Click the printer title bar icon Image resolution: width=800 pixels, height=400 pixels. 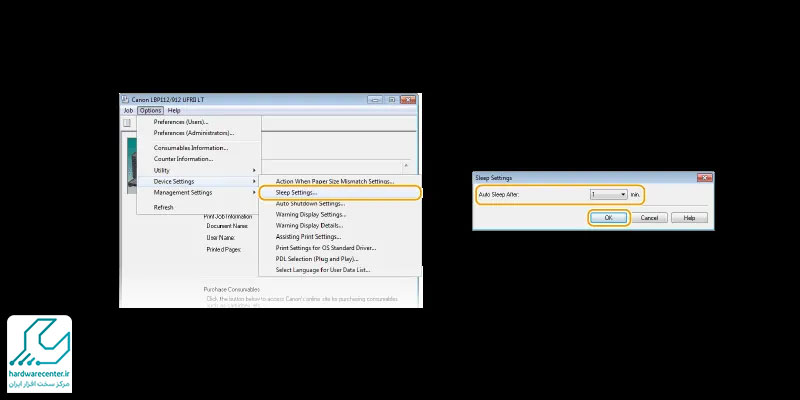(x=126, y=99)
